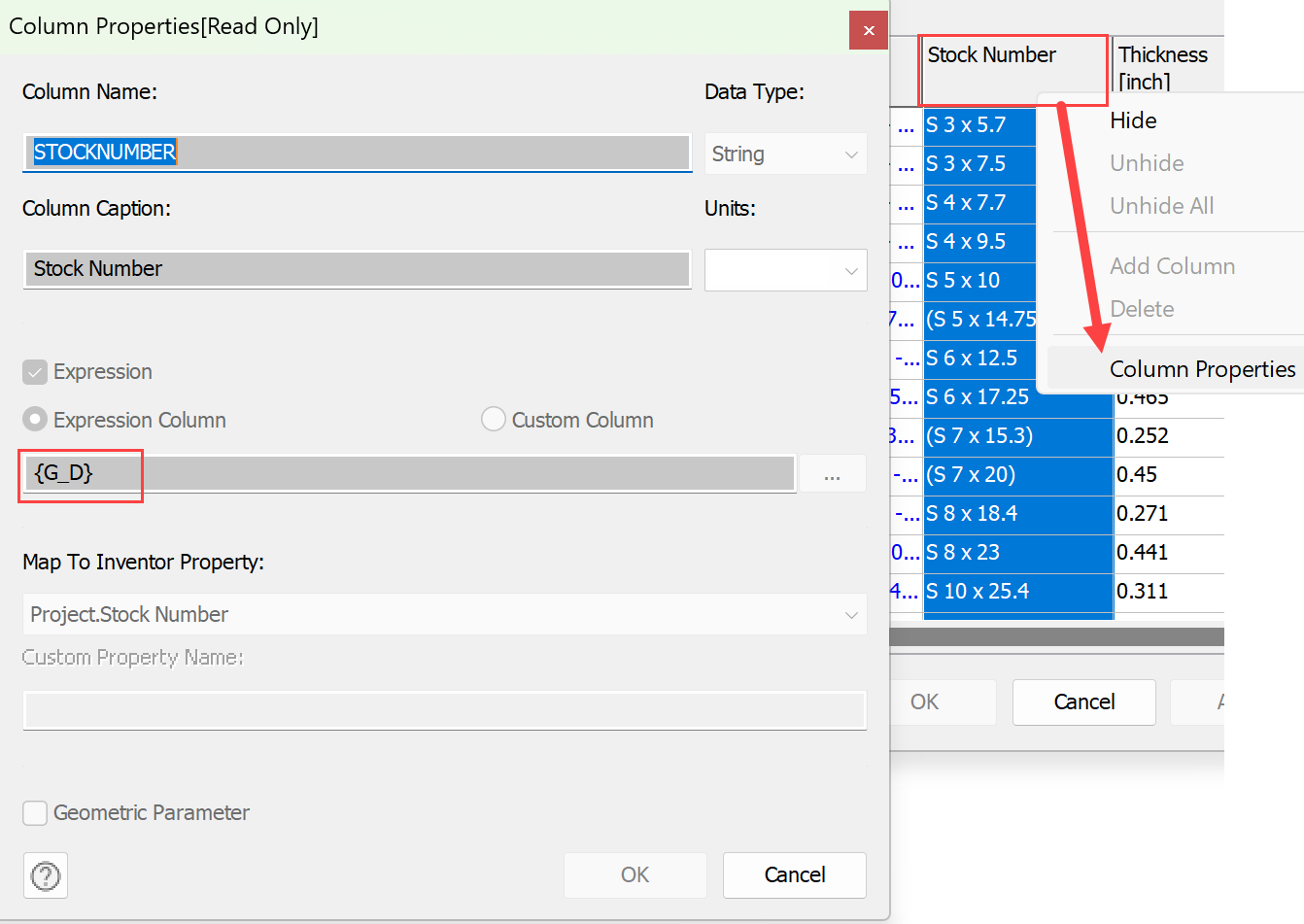Click the Stock Number column header
1304x924 pixels.
[x=993, y=54]
